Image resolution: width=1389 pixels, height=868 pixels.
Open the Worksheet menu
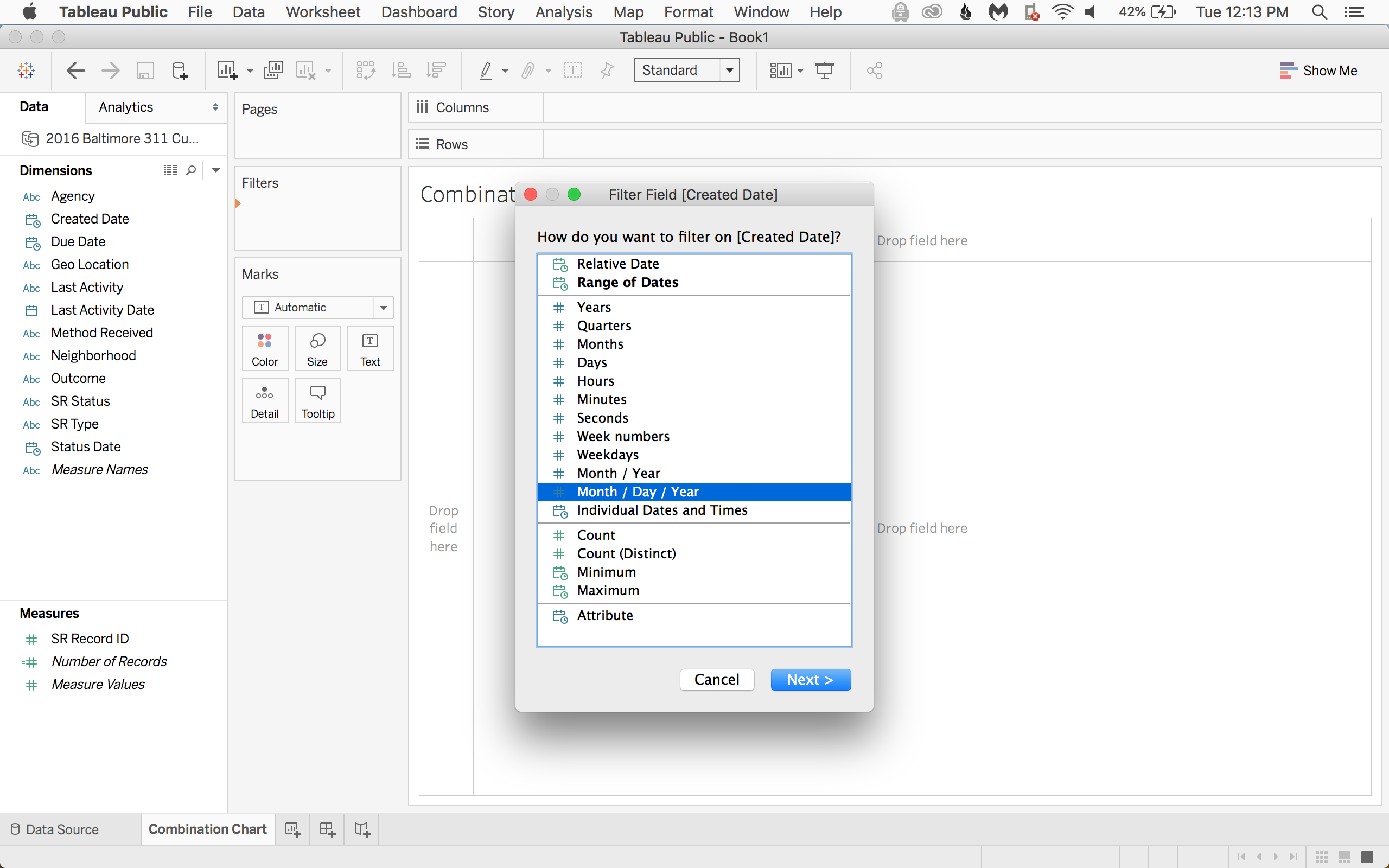[x=323, y=12]
